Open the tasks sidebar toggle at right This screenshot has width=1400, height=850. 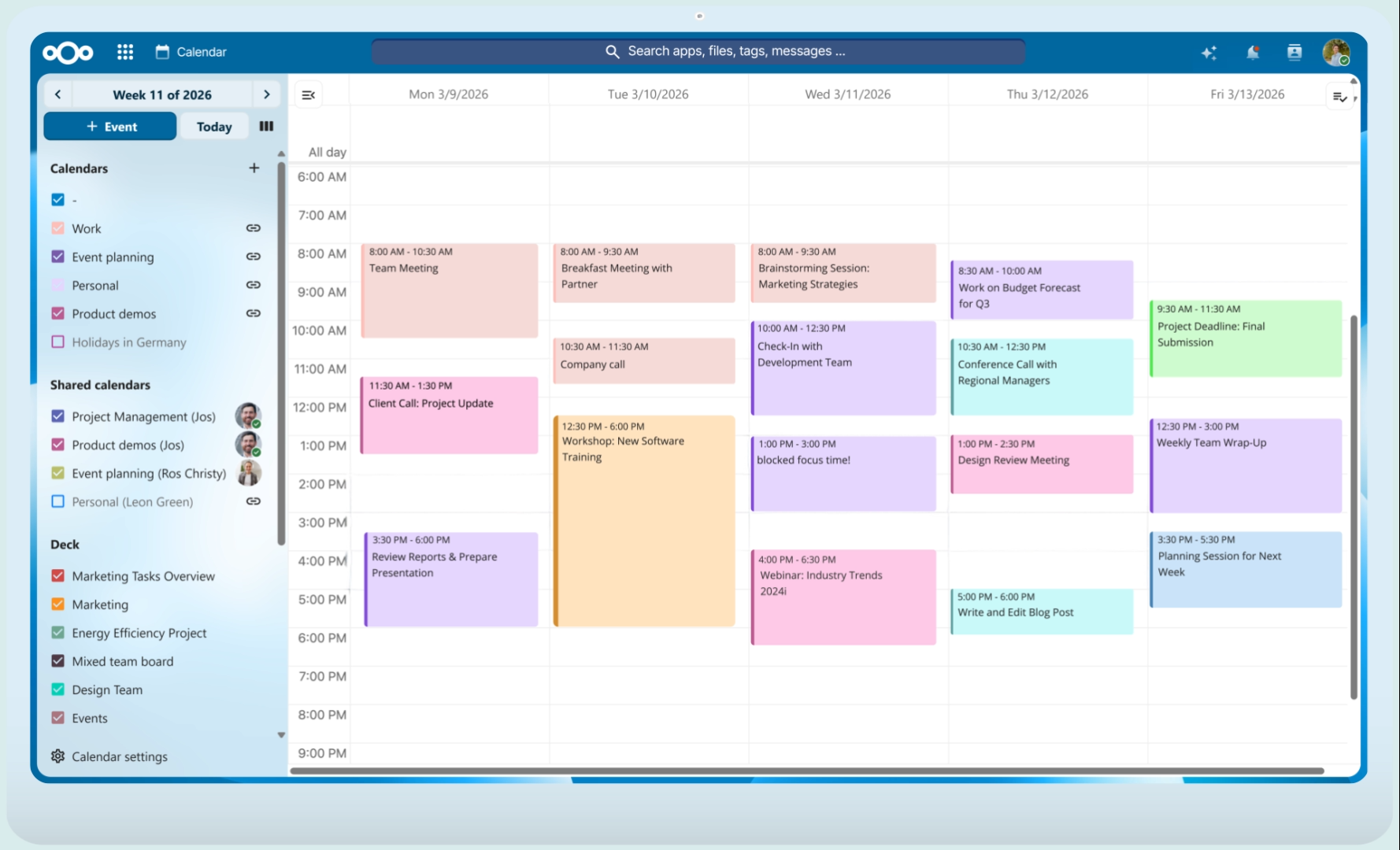[1339, 97]
